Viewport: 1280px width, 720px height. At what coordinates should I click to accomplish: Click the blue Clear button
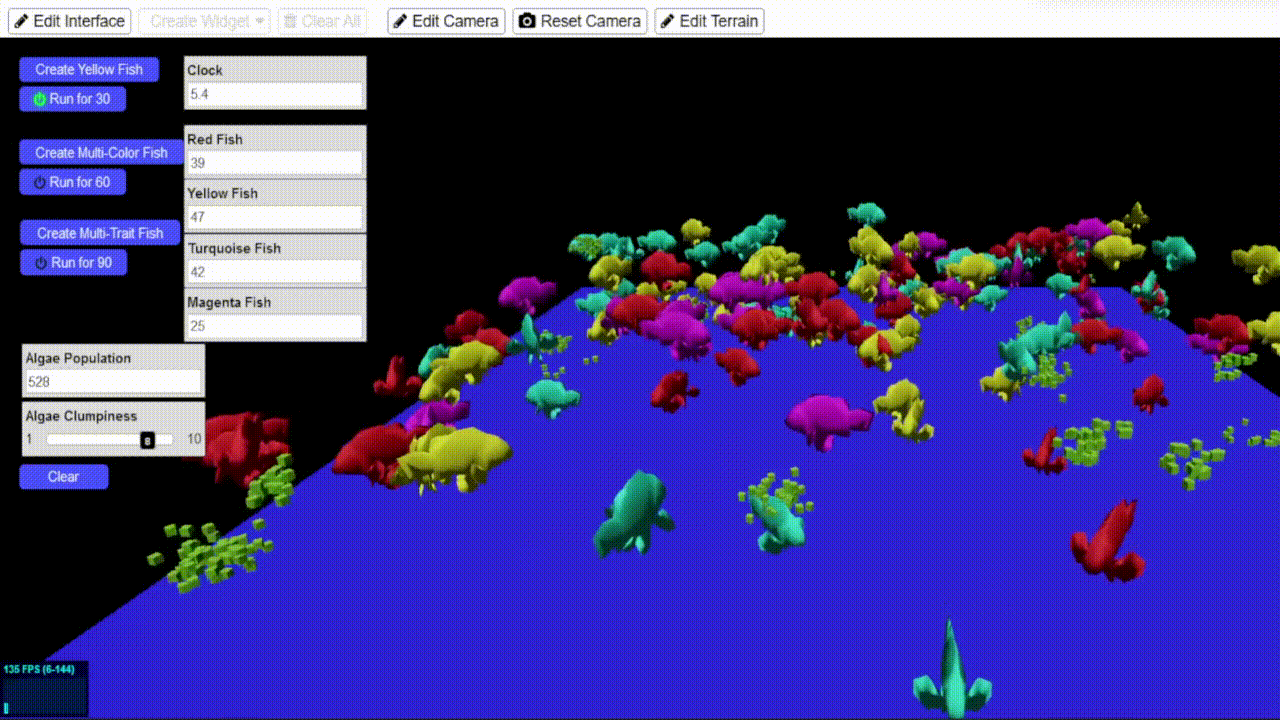(x=63, y=477)
